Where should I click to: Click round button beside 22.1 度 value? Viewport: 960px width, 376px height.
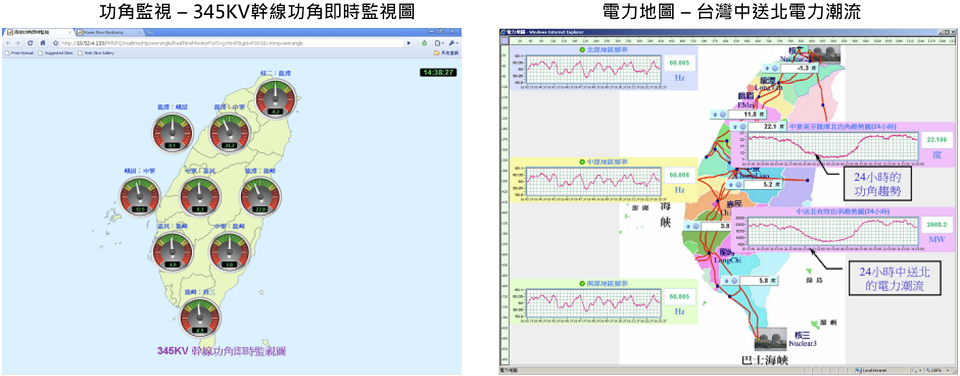point(743,127)
